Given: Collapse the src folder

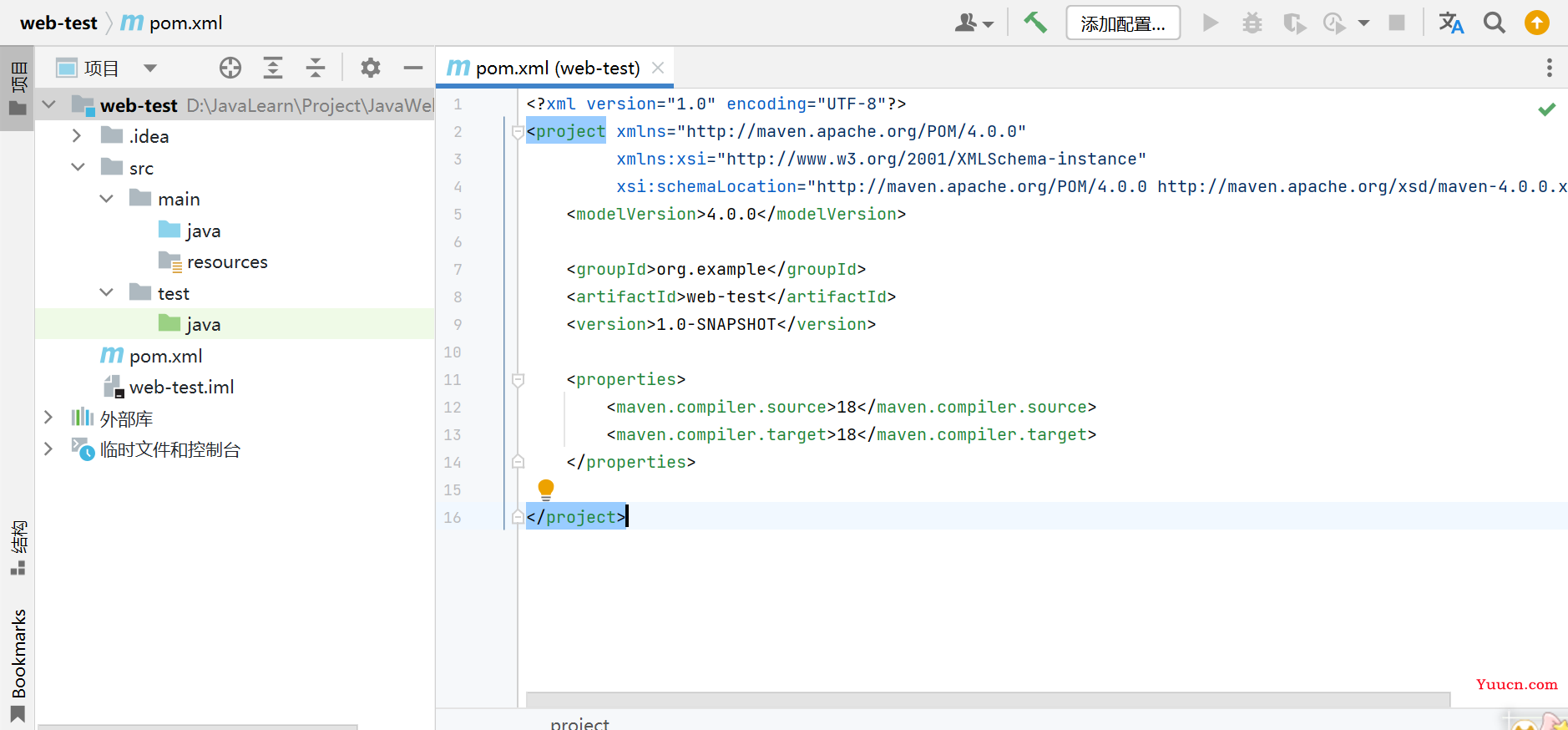Looking at the screenshot, I should [x=78, y=167].
